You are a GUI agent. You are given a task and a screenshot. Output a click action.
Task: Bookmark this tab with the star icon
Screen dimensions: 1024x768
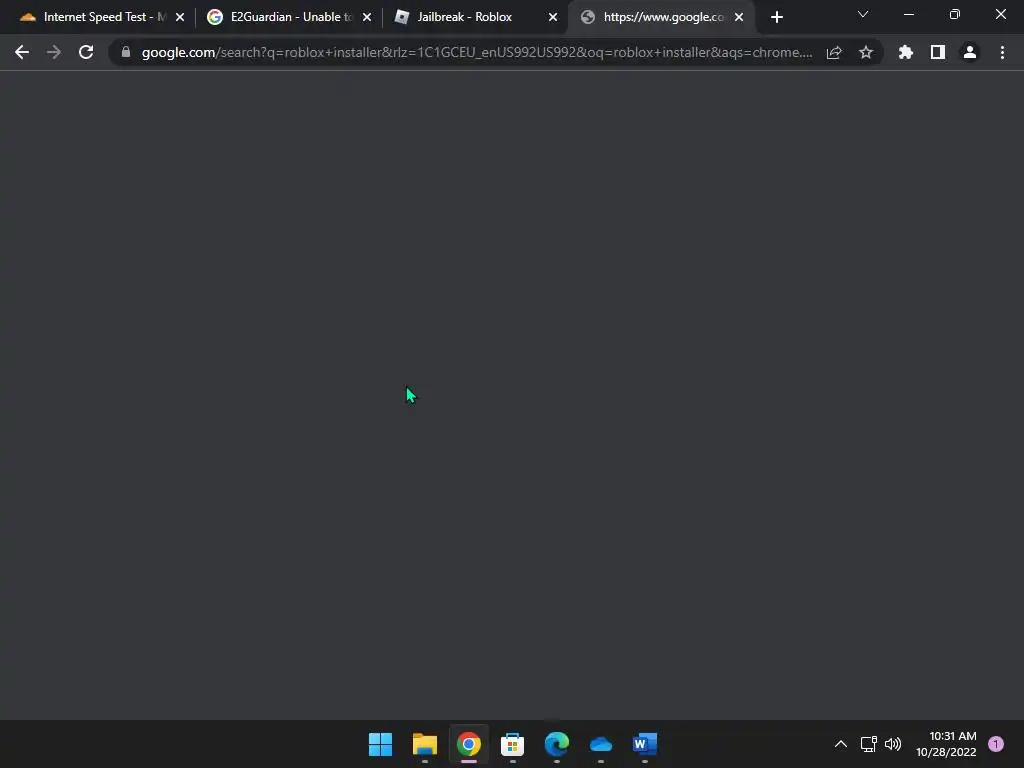866,52
